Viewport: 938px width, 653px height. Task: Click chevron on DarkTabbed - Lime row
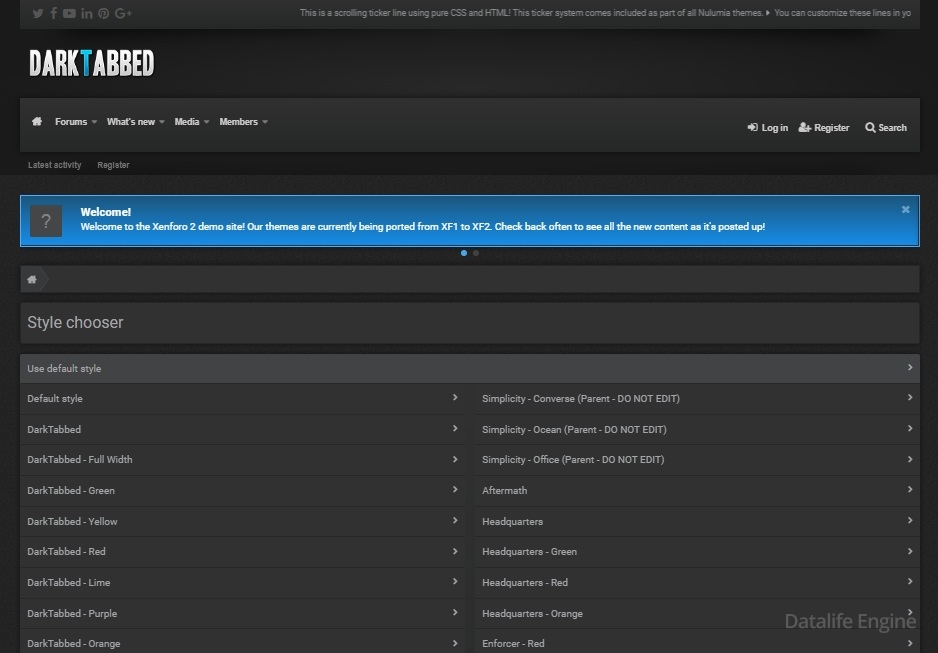coord(455,581)
